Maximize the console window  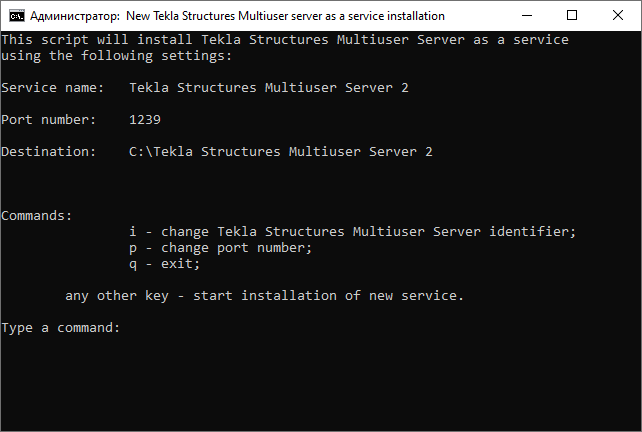coord(572,16)
